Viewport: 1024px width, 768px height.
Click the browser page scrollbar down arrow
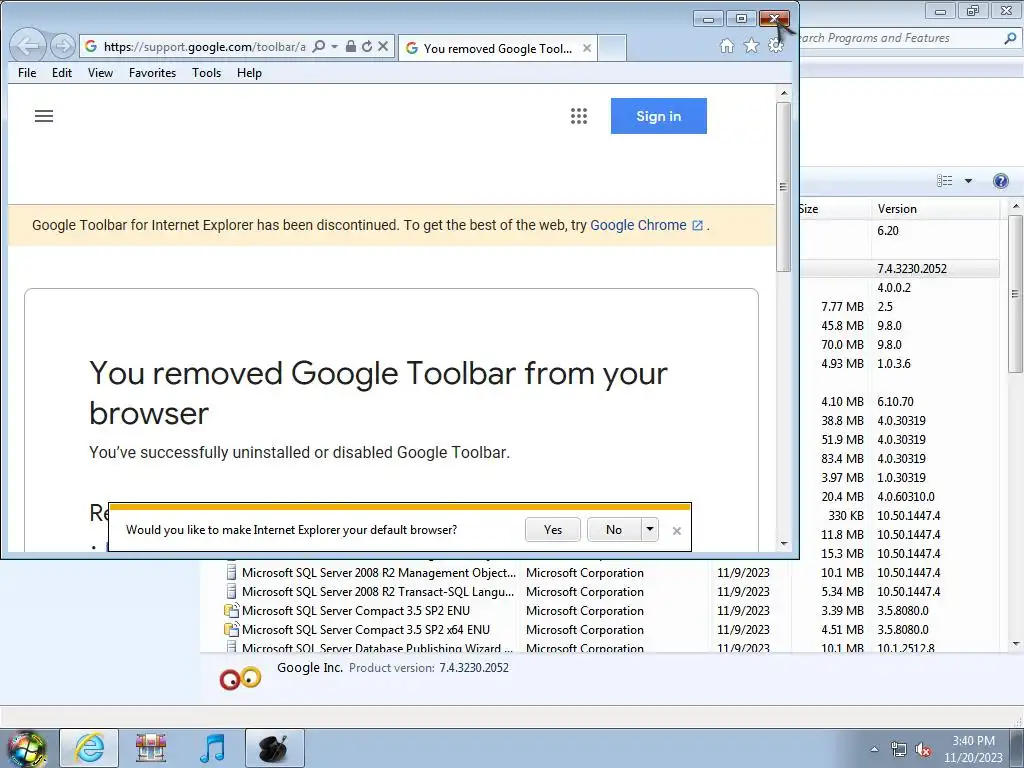[784, 544]
